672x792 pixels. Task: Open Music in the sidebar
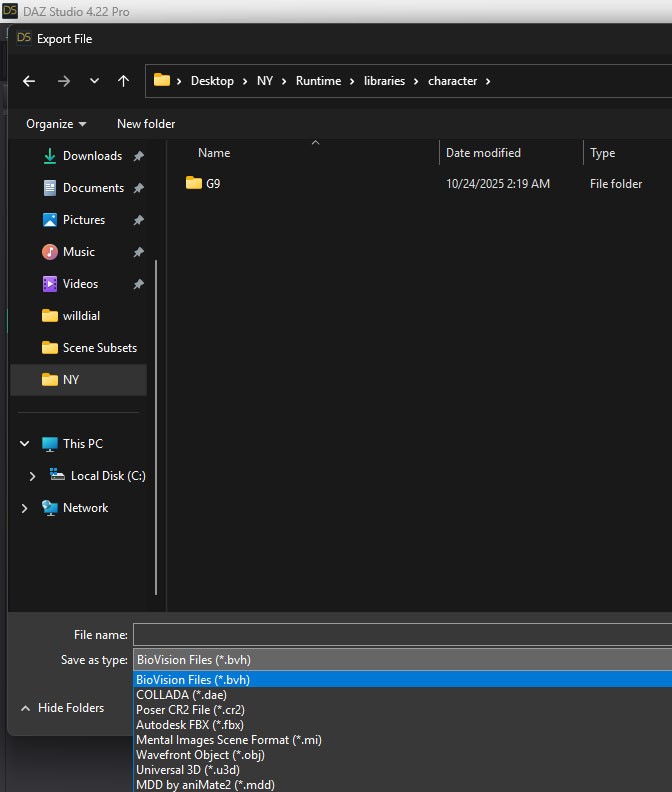coord(79,252)
